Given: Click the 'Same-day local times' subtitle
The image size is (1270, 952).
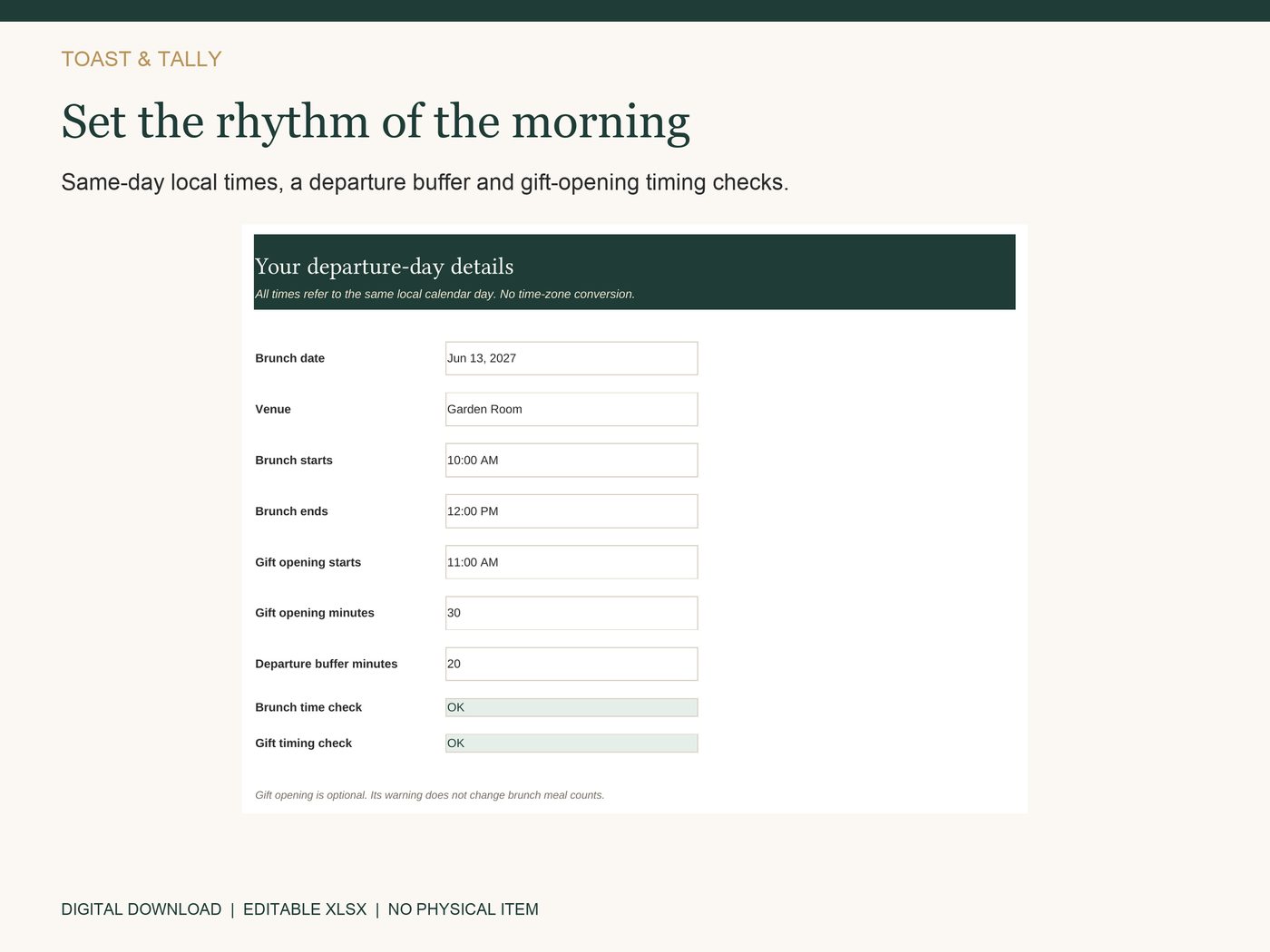Looking at the screenshot, I should [x=425, y=182].
